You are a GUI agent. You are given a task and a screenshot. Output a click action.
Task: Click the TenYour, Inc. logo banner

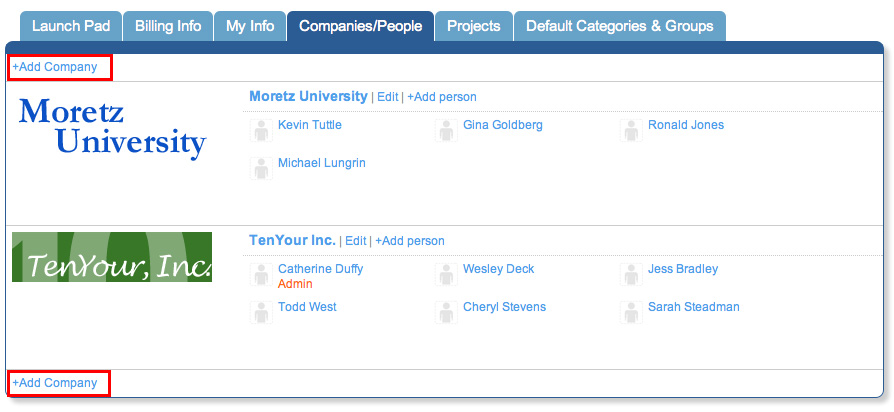click(112, 257)
